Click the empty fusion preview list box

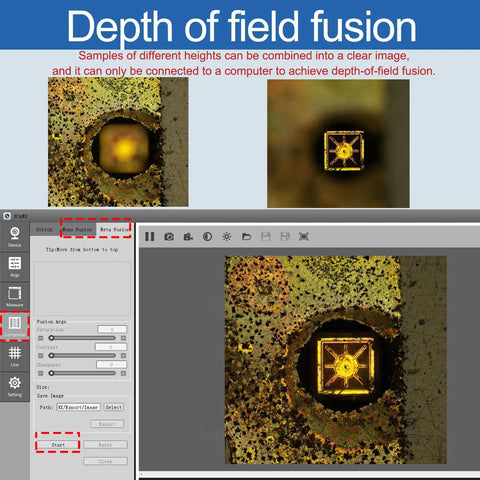(x=82, y=288)
